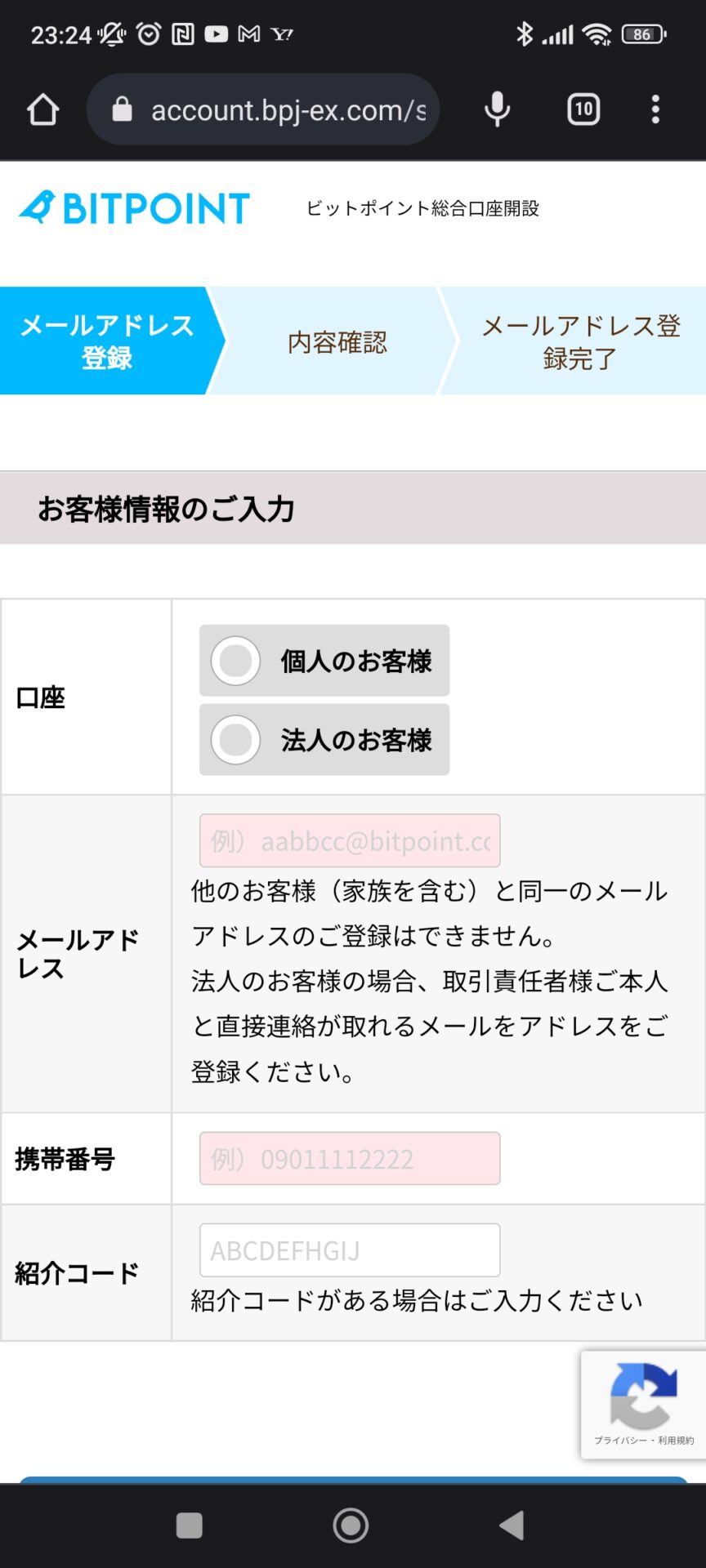Tap the account.bpj-ex.com address bar
Viewport: 706px width, 1568px height.
click(263, 109)
